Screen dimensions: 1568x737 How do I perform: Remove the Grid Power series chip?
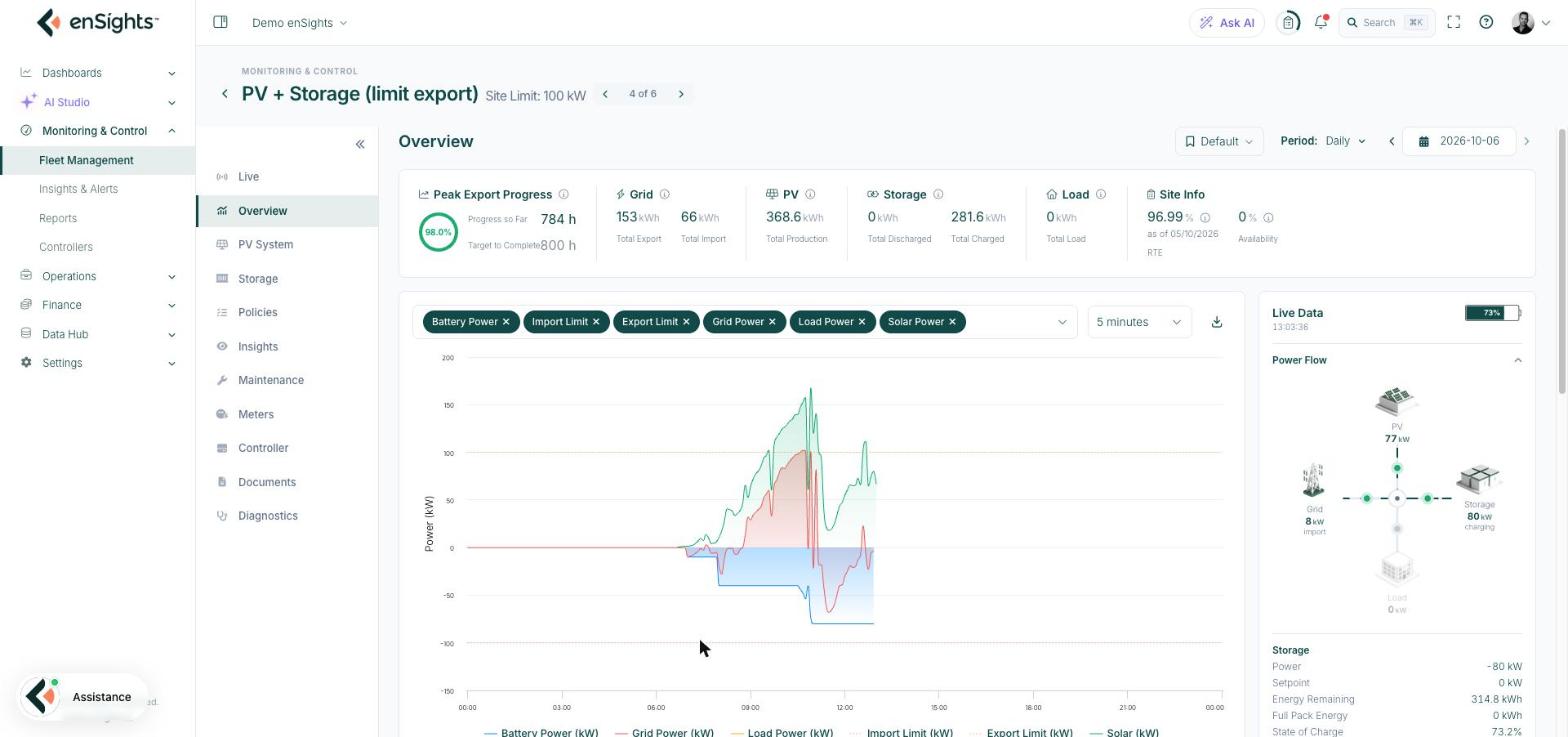coord(772,322)
